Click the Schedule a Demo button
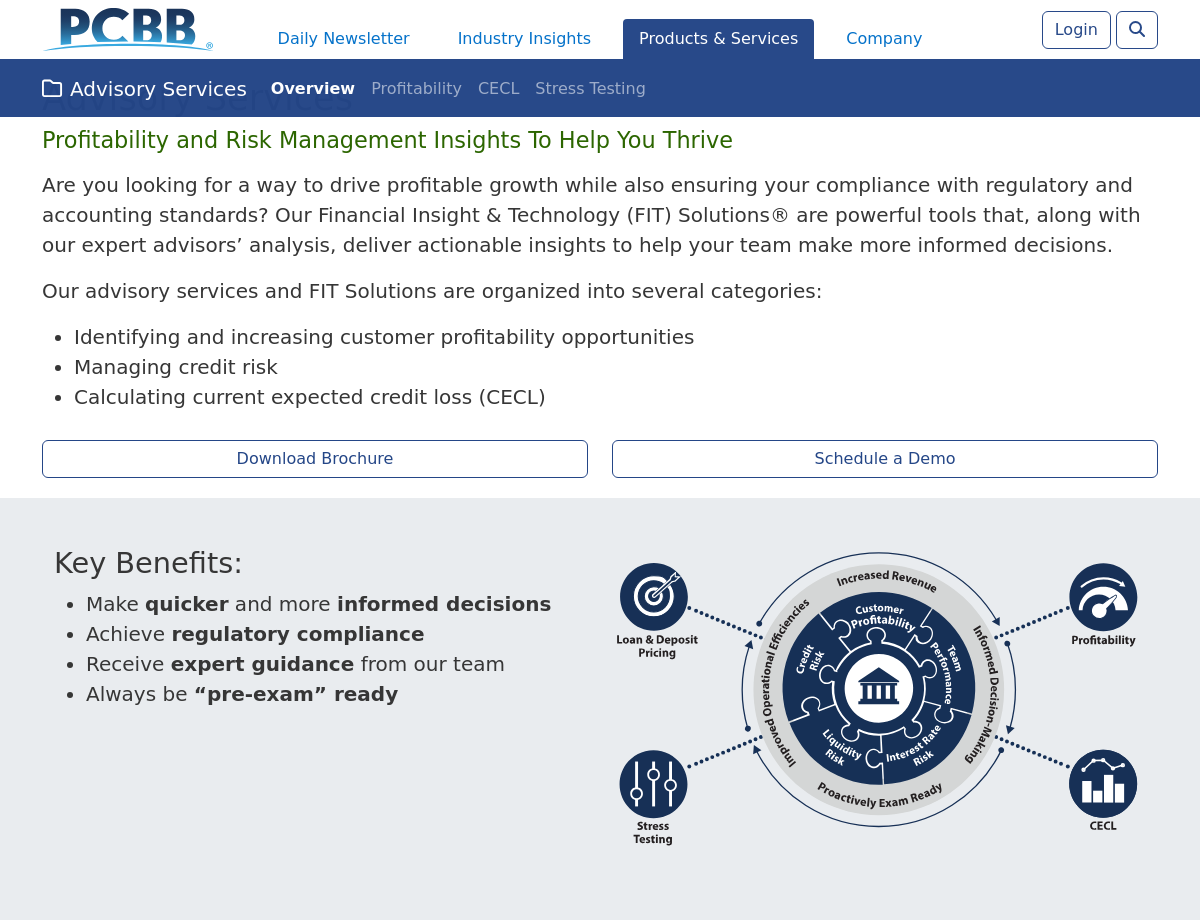This screenshot has width=1200, height=920. coord(885,459)
